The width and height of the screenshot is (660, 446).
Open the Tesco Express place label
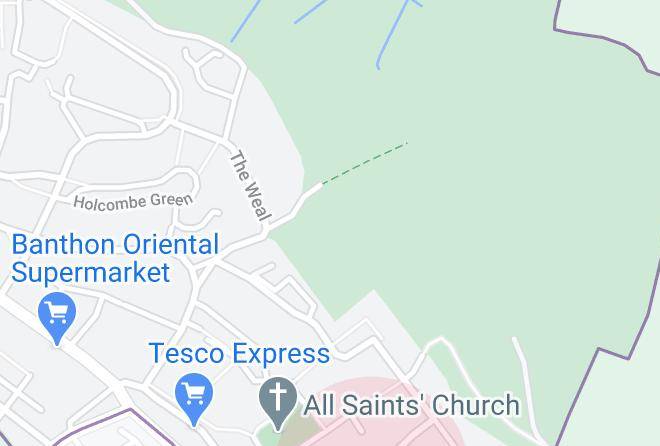[x=239, y=353]
